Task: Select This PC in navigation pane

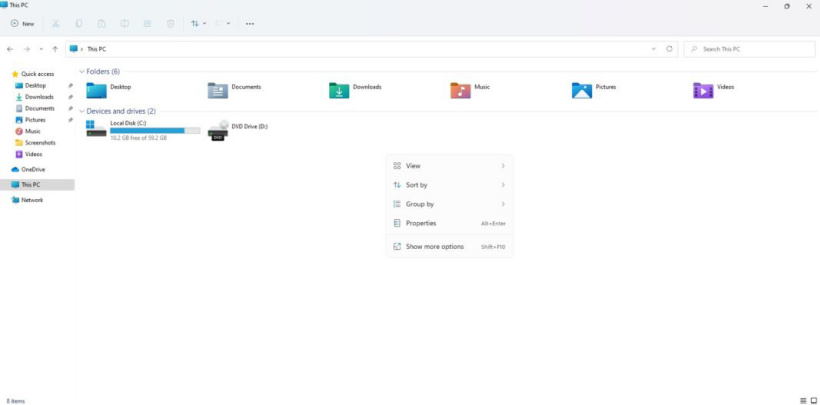Action: click(37, 185)
